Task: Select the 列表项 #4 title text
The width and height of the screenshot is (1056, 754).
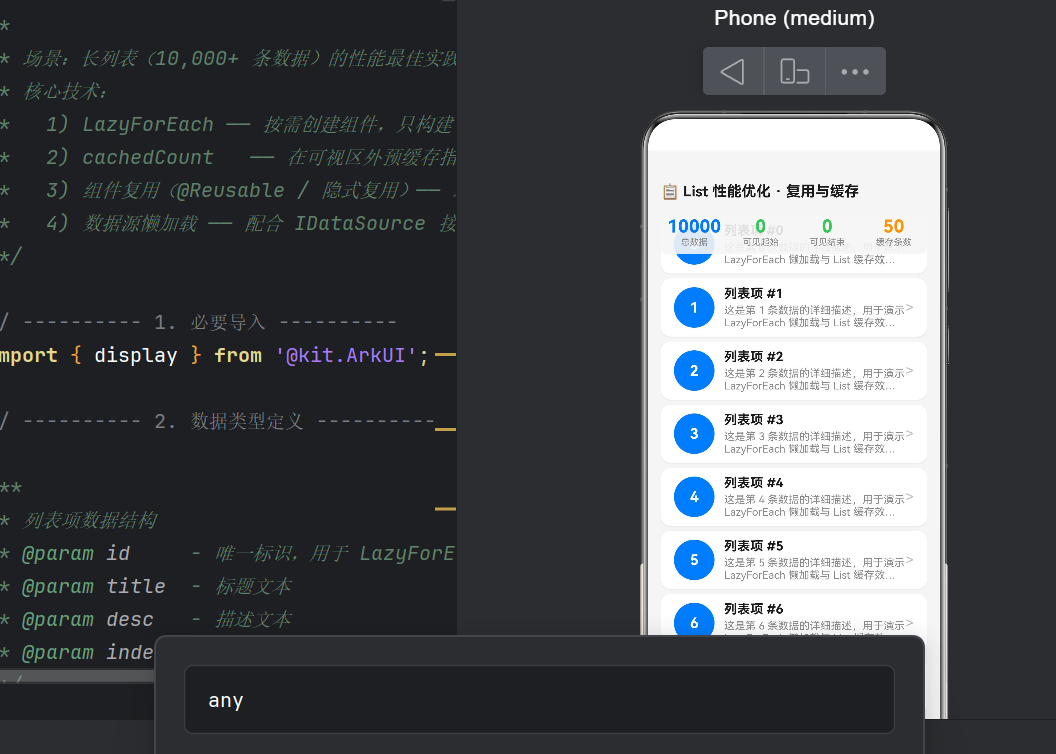Action: tap(753, 483)
